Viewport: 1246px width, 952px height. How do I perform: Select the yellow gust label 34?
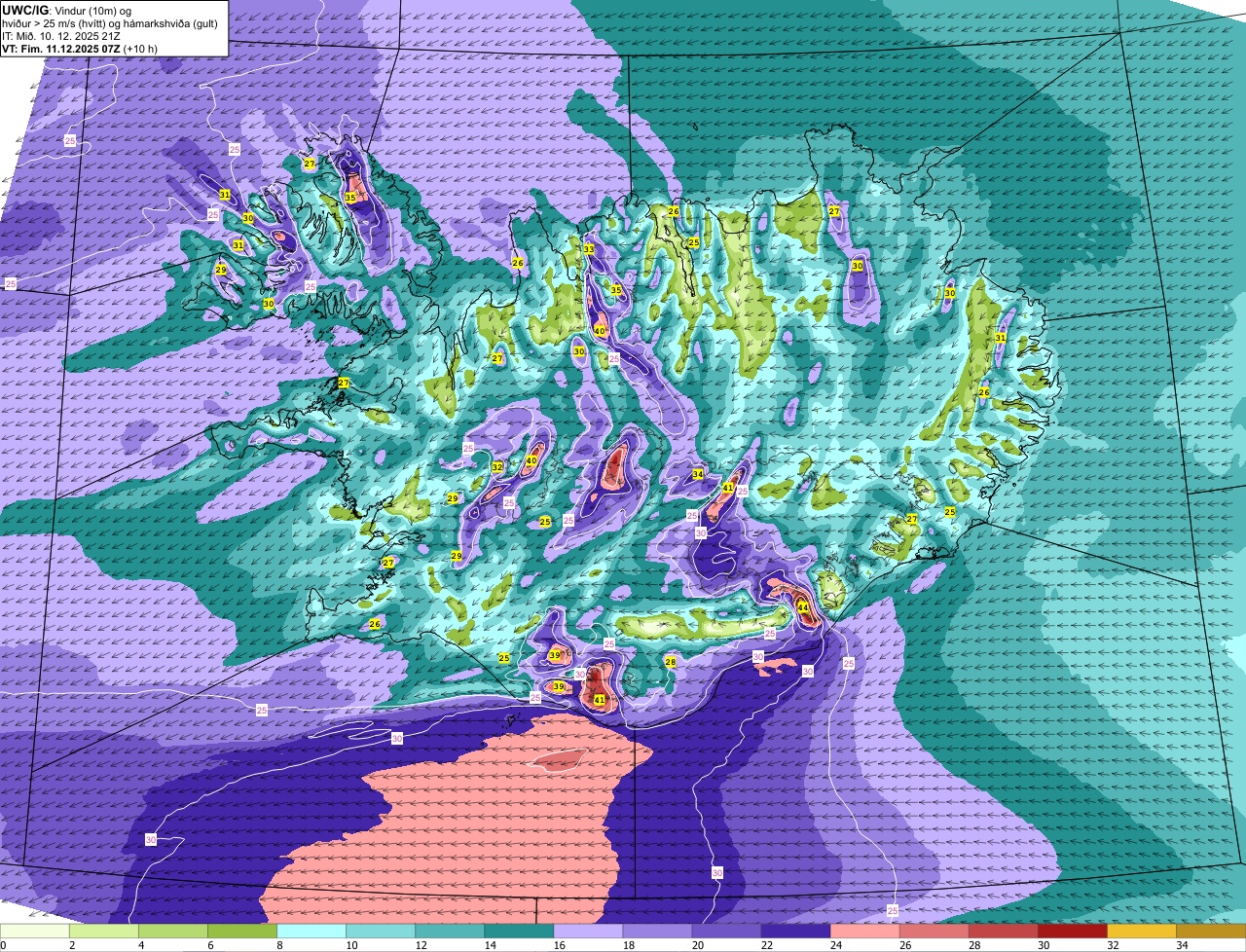(x=698, y=474)
